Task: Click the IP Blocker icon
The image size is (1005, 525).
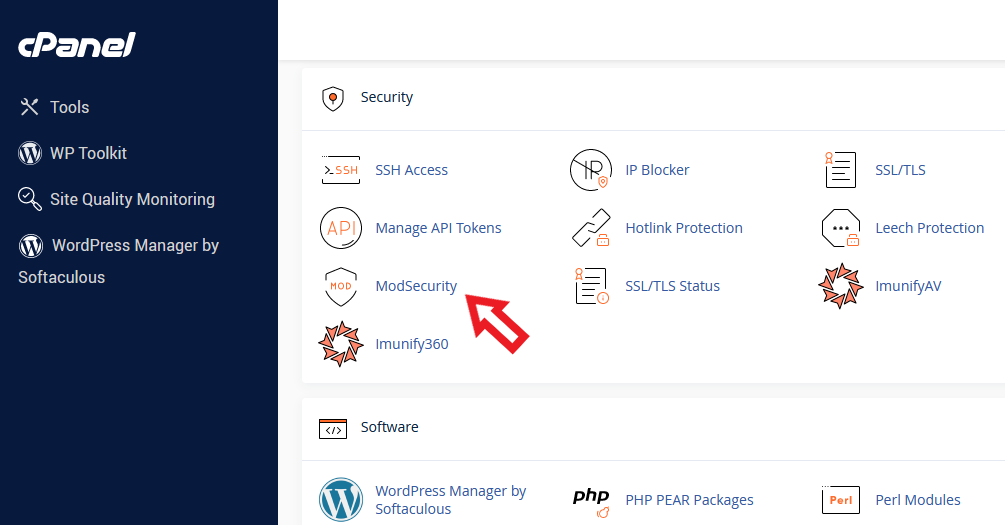Action: tap(590, 170)
